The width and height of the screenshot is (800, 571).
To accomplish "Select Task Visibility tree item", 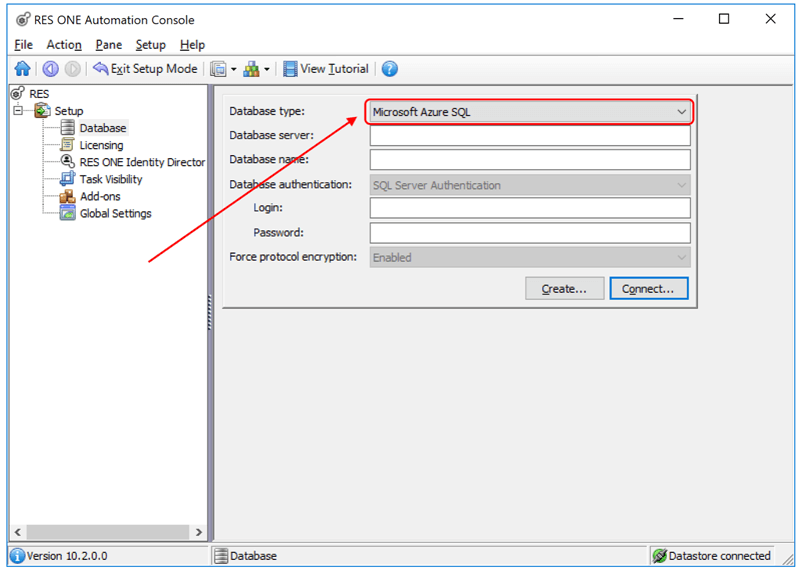I will point(111,179).
